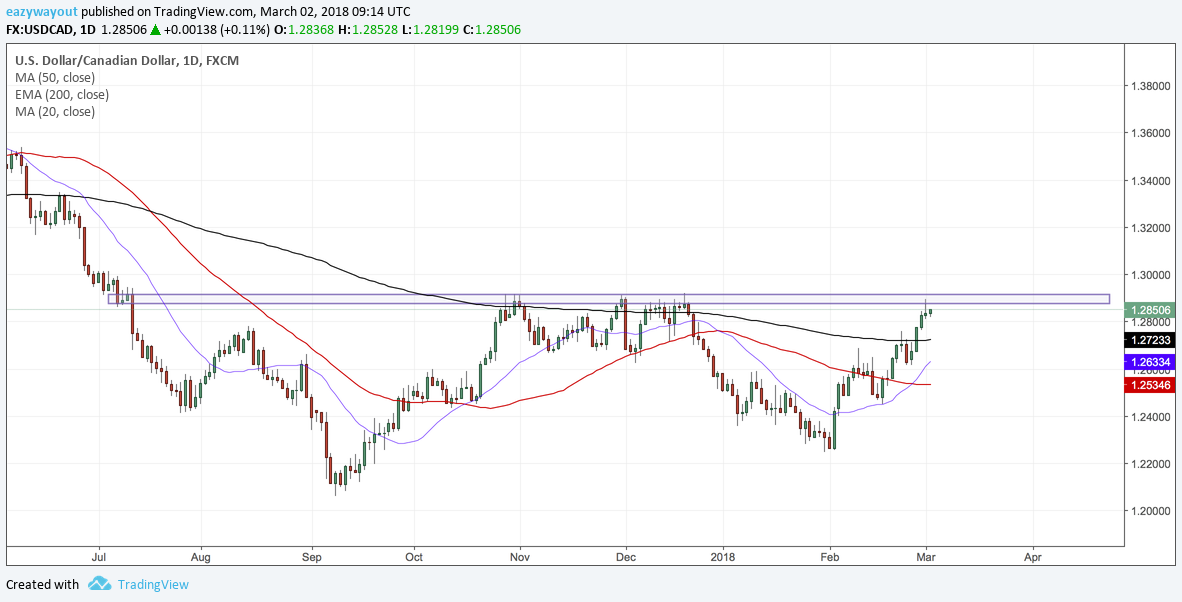Click FX:USDCAD symbol in header
The width and height of the screenshot is (1182, 602).
[x=41, y=29]
